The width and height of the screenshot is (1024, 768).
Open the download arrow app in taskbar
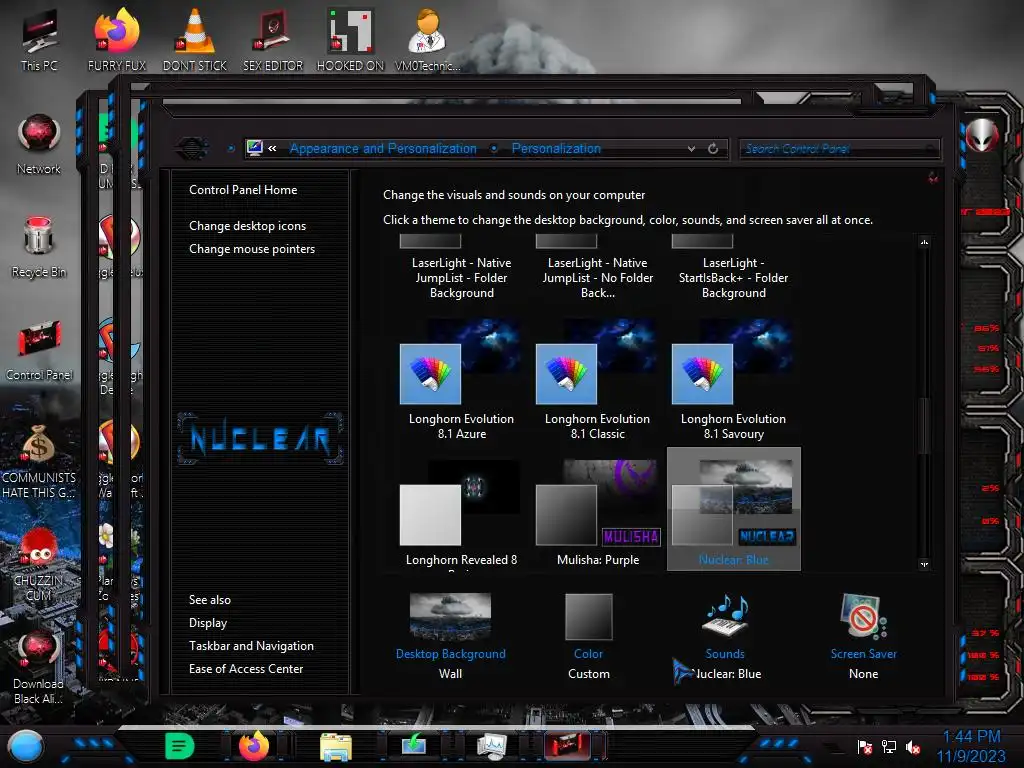click(414, 746)
